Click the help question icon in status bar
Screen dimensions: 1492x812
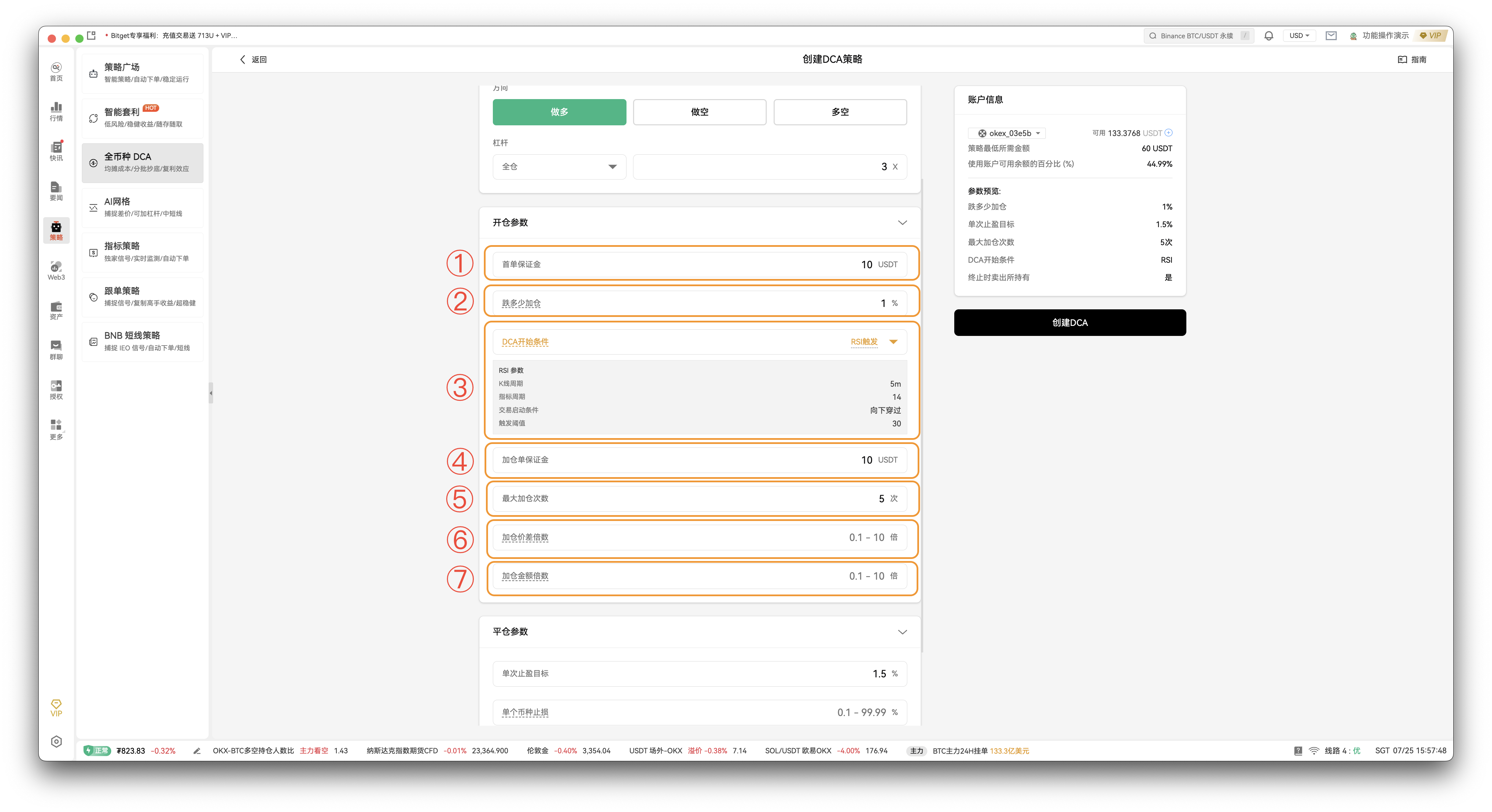(x=1298, y=751)
